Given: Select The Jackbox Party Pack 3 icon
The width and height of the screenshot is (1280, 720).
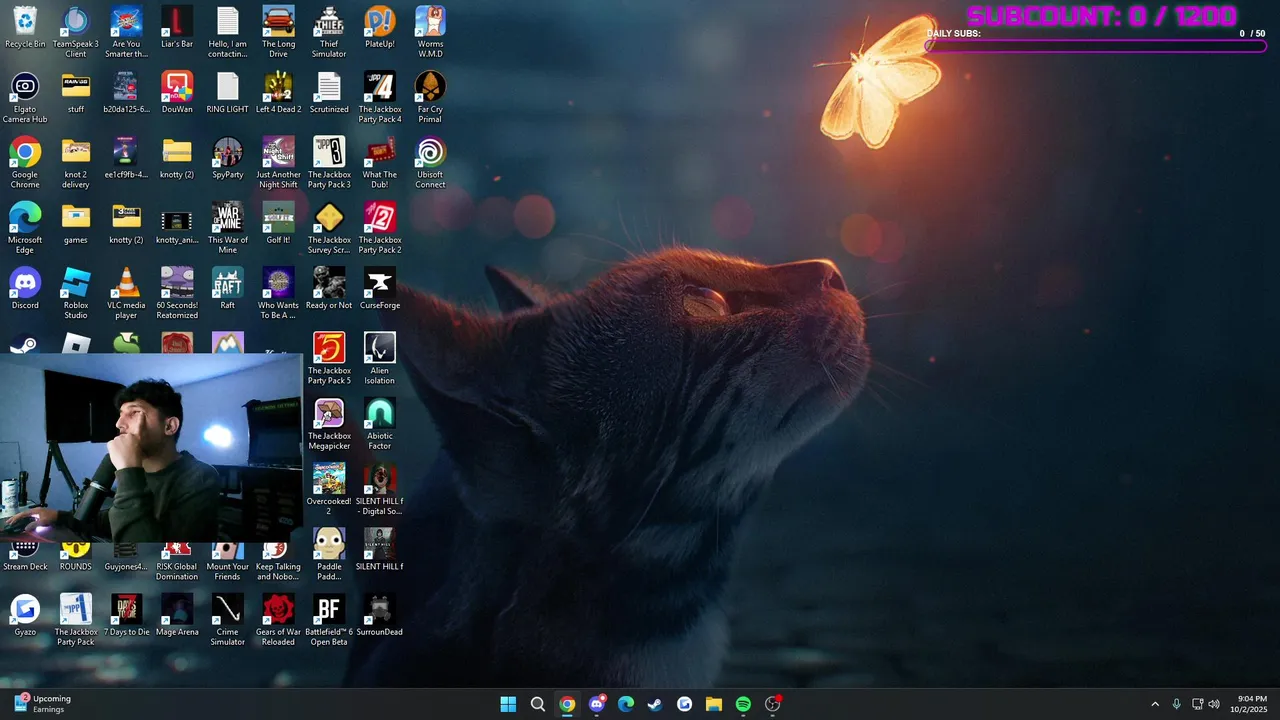Looking at the screenshot, I should pyautogui.click(x=329, y=163).
